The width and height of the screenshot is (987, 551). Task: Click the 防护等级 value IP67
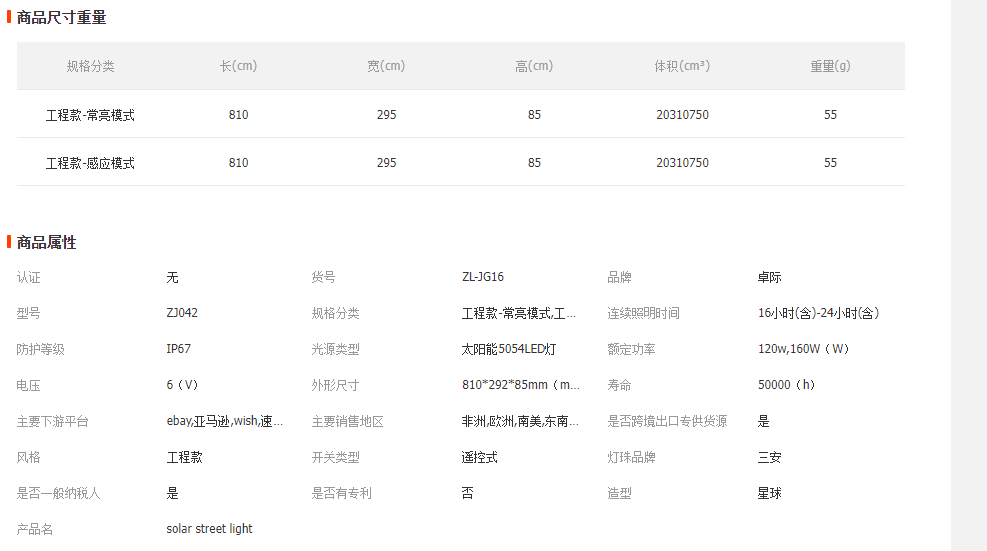[179, 349]
